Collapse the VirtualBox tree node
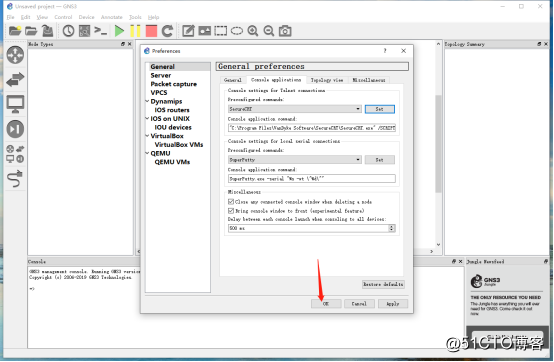The width and height of the screenshot is (554, 362). pos(147,136)
